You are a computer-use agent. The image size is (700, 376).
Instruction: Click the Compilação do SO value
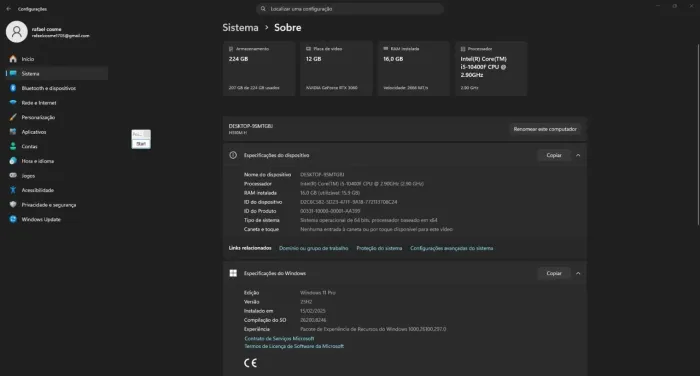pyautogui.click(x=313, y=320)
